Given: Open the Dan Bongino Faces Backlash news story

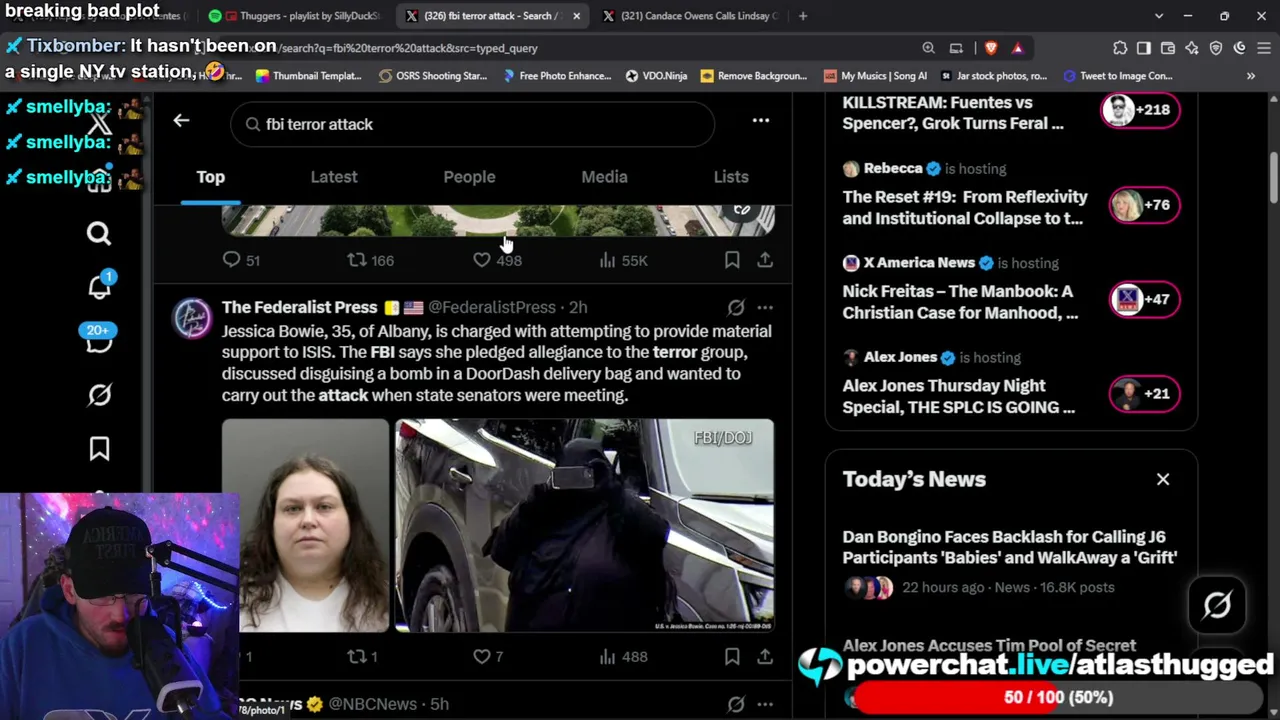Looking at the screenshot, I should 1010,547.
